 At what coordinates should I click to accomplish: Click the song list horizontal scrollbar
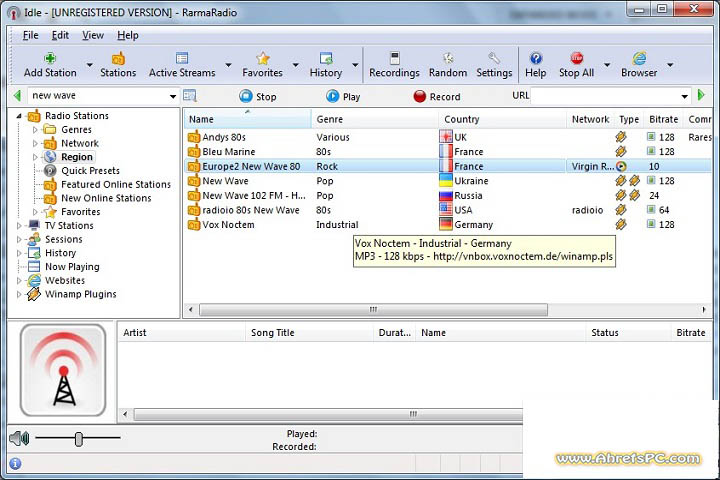point(328,414)
